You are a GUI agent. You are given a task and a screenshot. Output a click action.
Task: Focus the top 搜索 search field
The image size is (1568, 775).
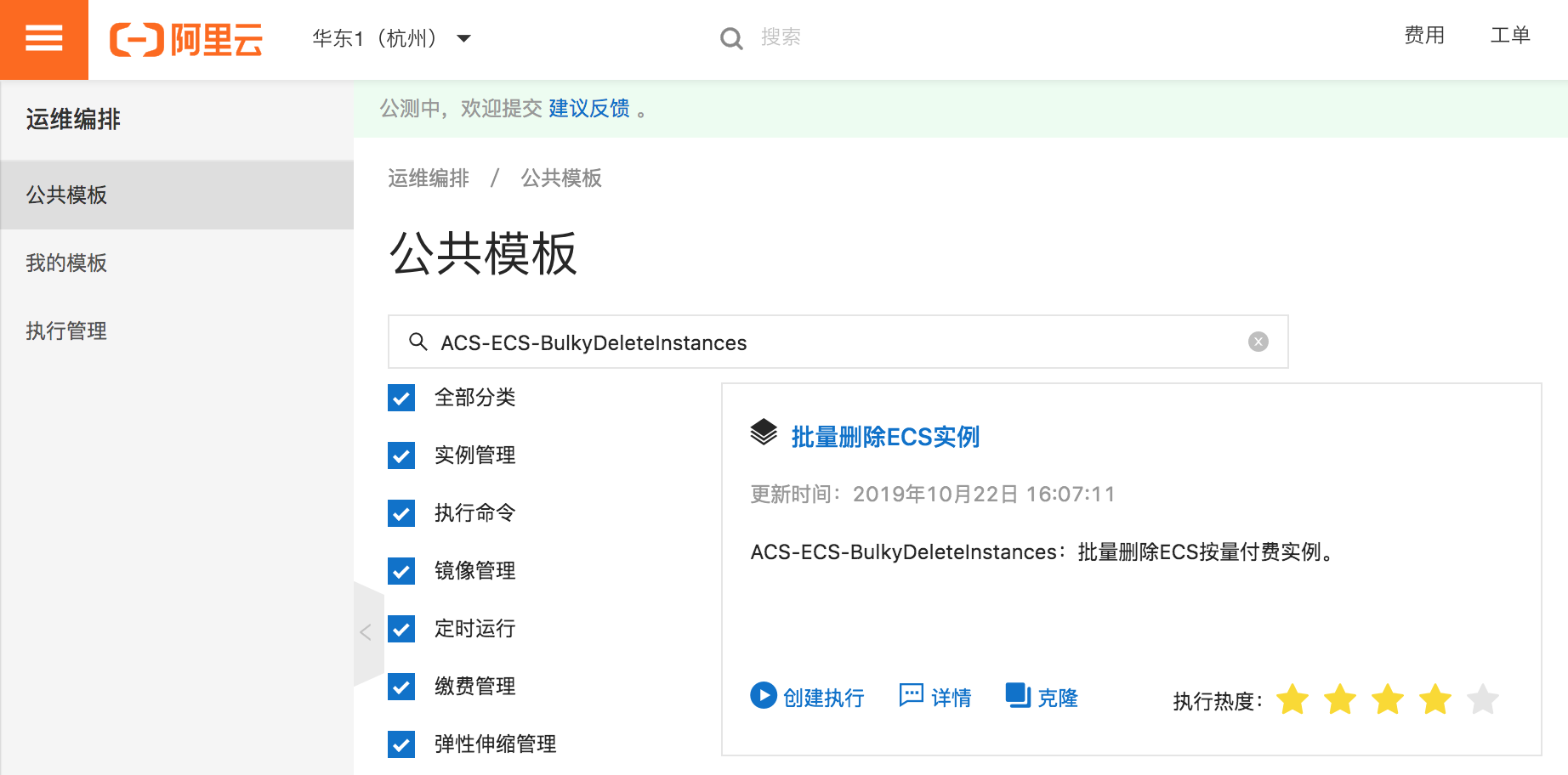(x=781, y=37)
